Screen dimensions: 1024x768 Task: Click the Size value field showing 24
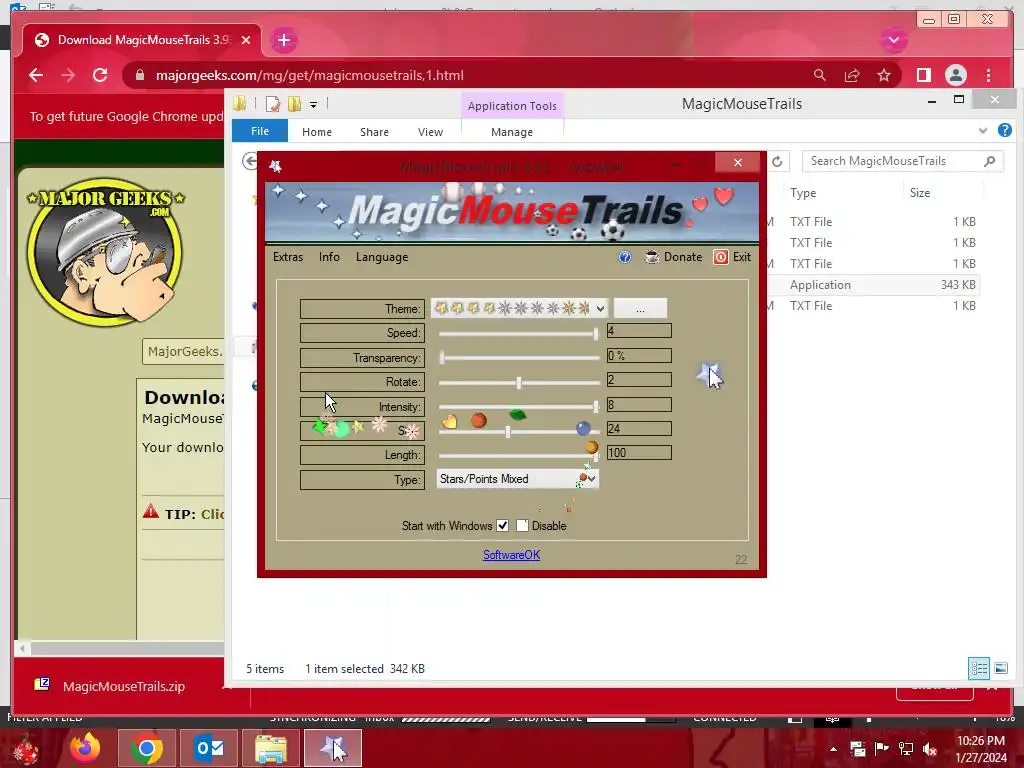pos(639,428)
